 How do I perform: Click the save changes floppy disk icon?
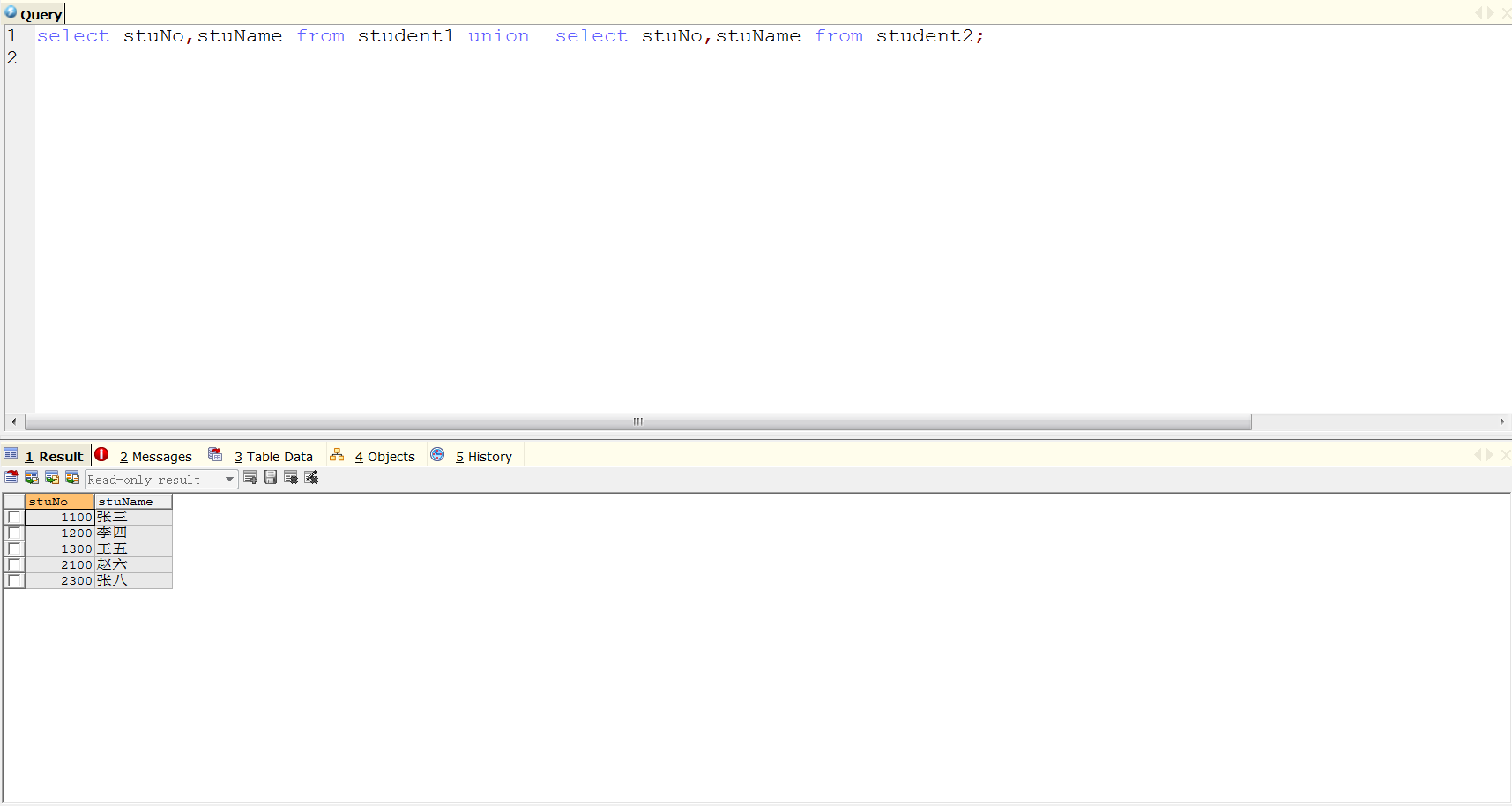coord(271,477)
